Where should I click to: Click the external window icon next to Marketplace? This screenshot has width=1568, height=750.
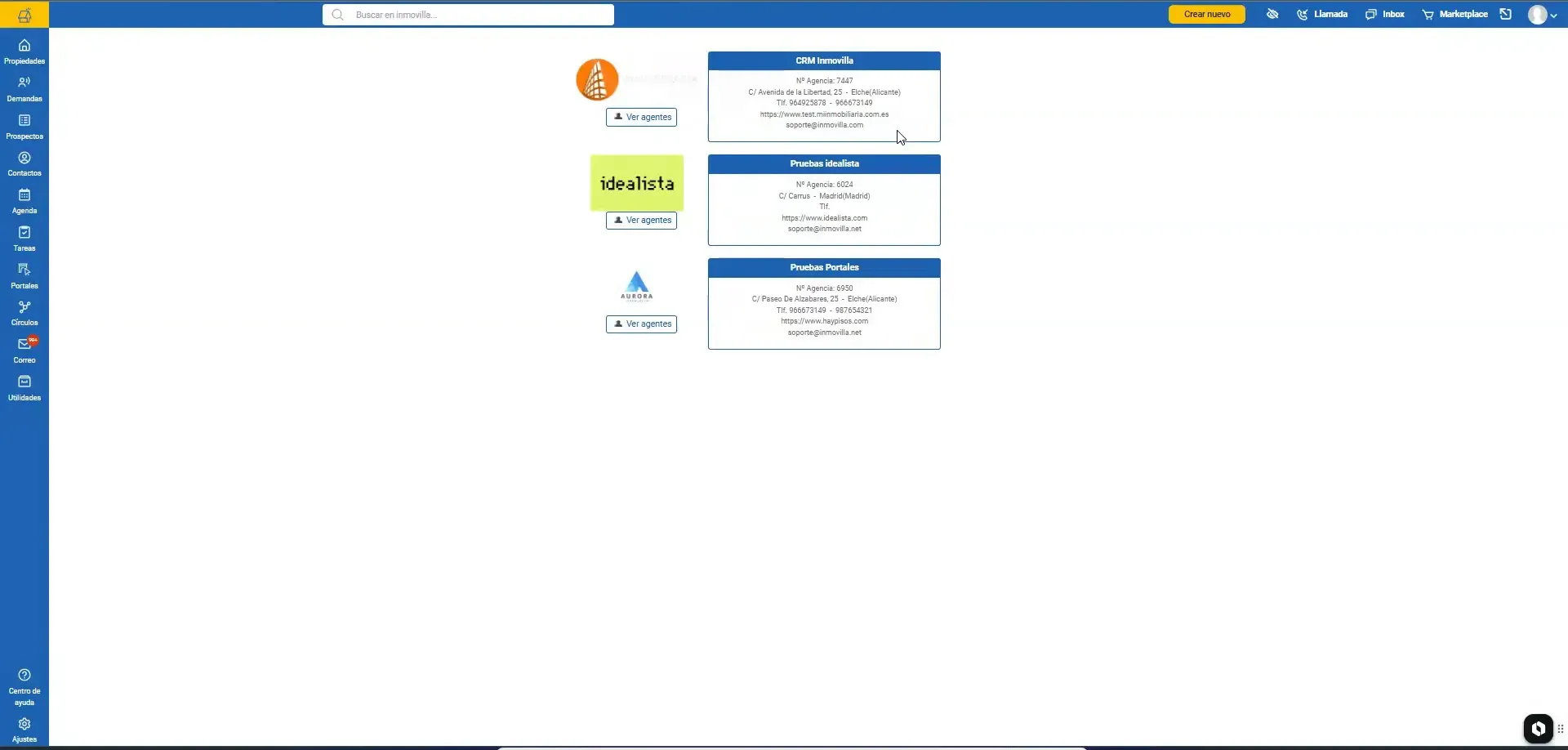[1506, 14]
